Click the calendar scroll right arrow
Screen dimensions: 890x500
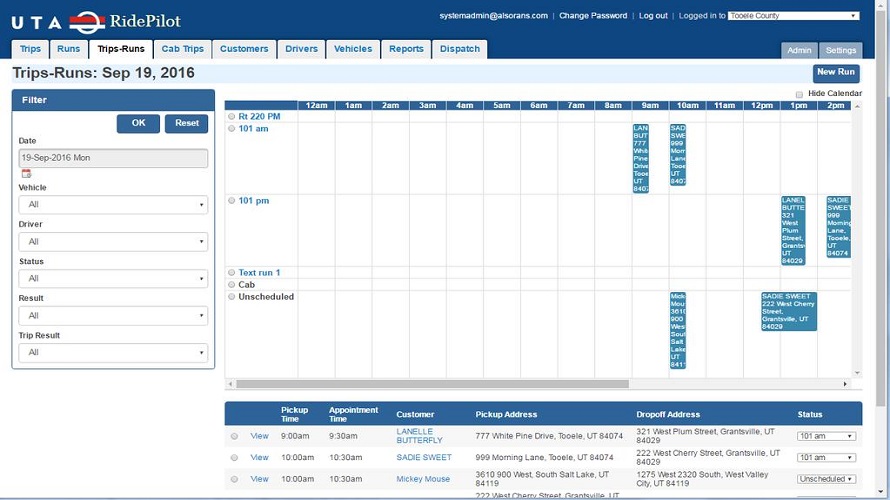click(845, 384)
